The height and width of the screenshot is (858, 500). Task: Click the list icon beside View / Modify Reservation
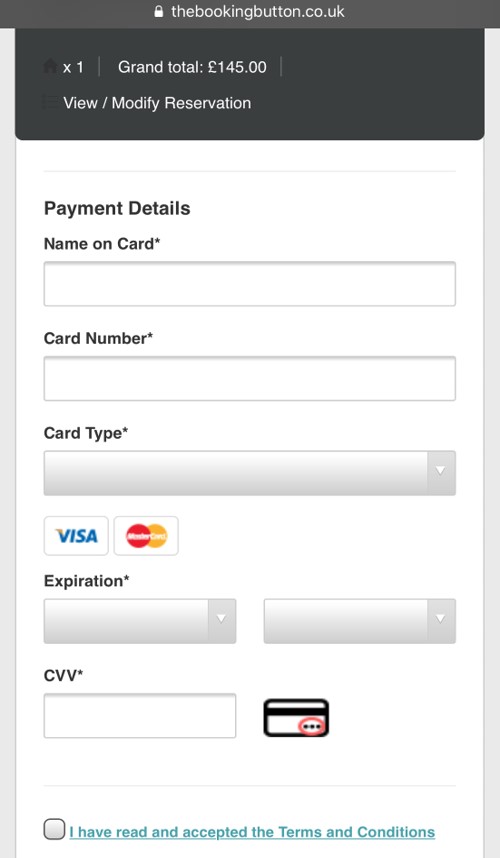tap(50, 102)
